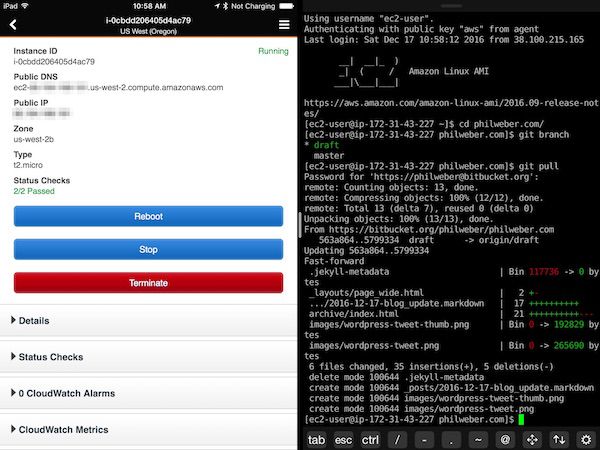Select the archive/index.html line
The image size is (600, 450).
(451, 314)
